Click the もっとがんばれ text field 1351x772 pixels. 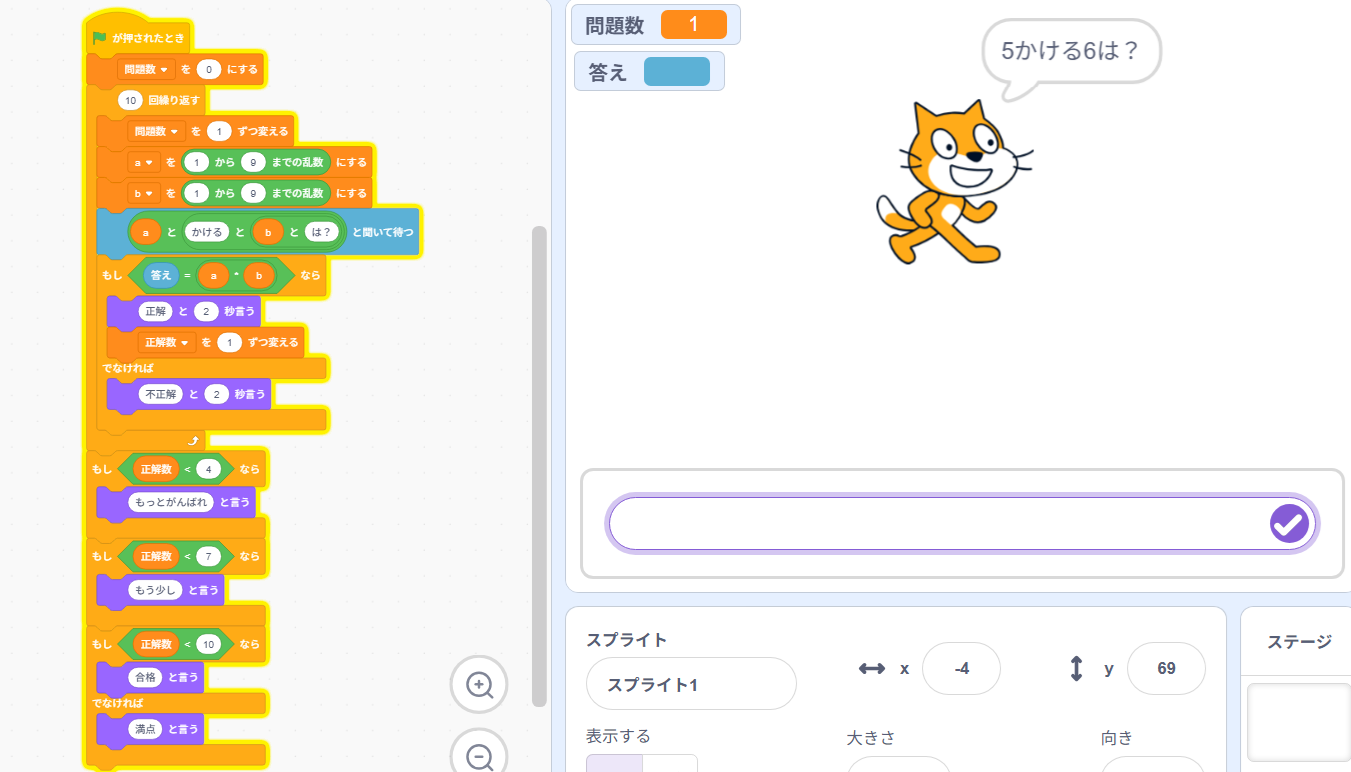click(x=171, y=502)
